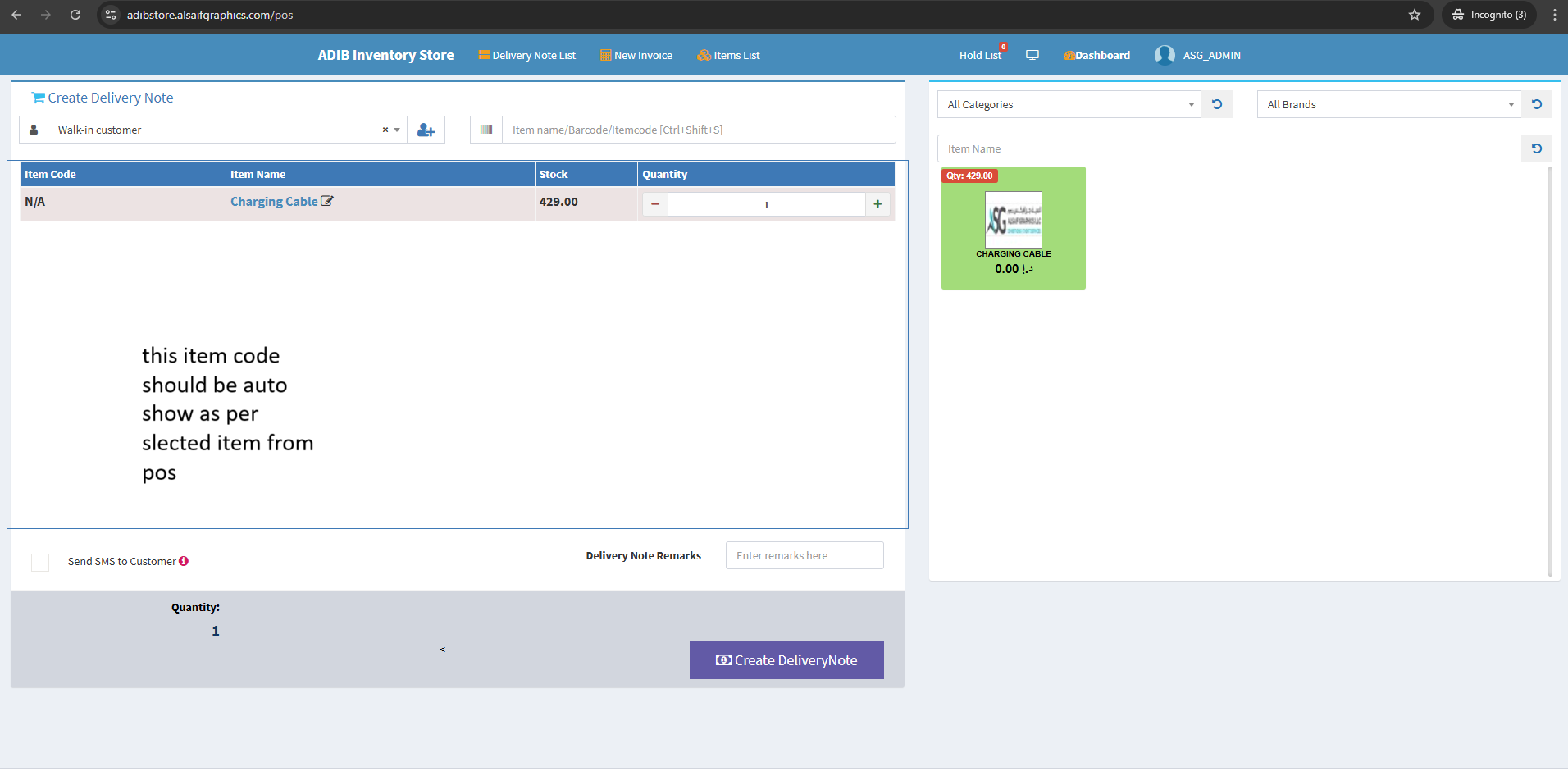Select CHARGING CABLE product card
This screenshot has height=771, width=1568.
pos(1014,228)
